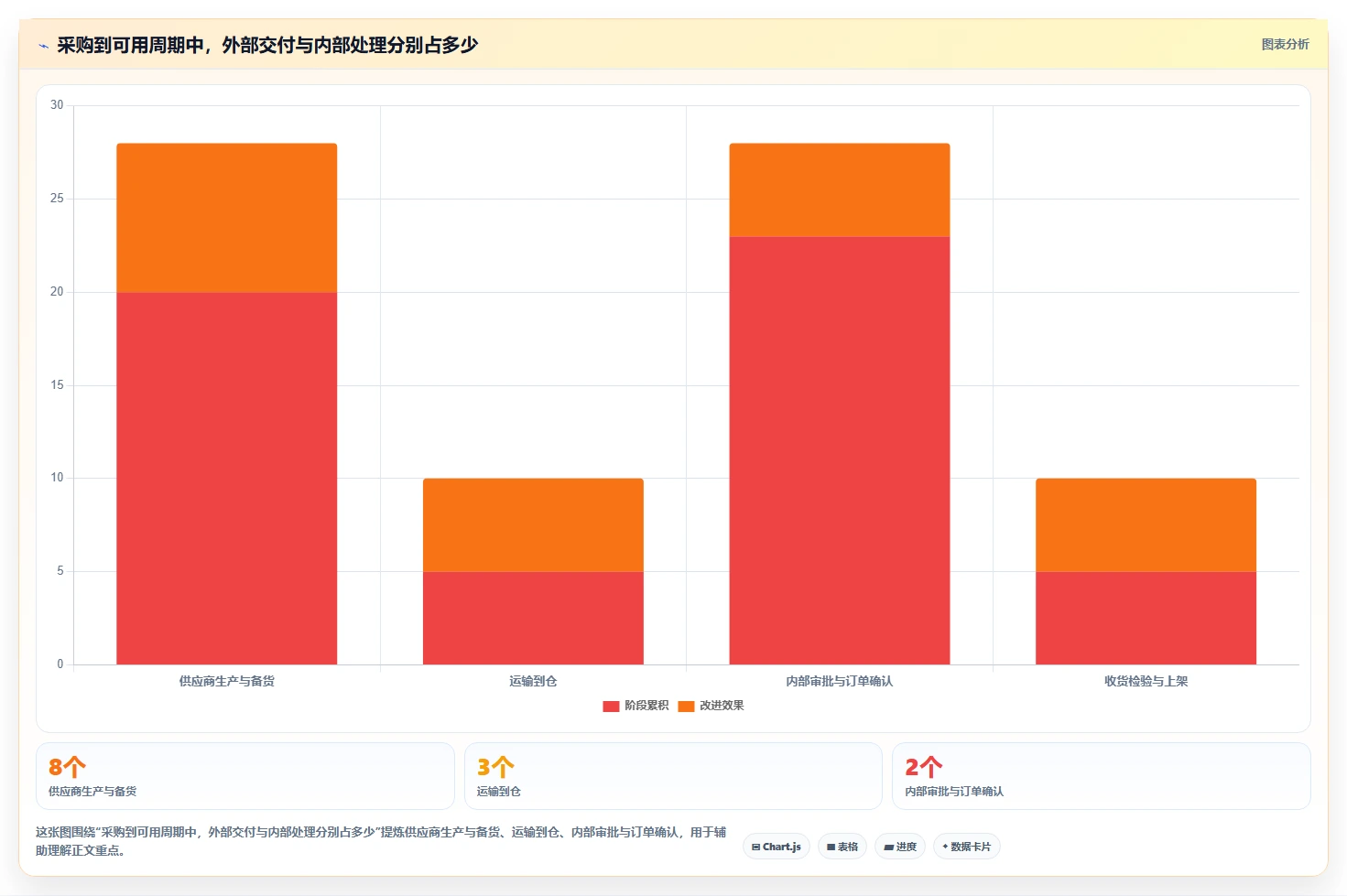Click red bar segment of 收货检验与上架
Screen dimensions: 1347x896
point(1146,618)
